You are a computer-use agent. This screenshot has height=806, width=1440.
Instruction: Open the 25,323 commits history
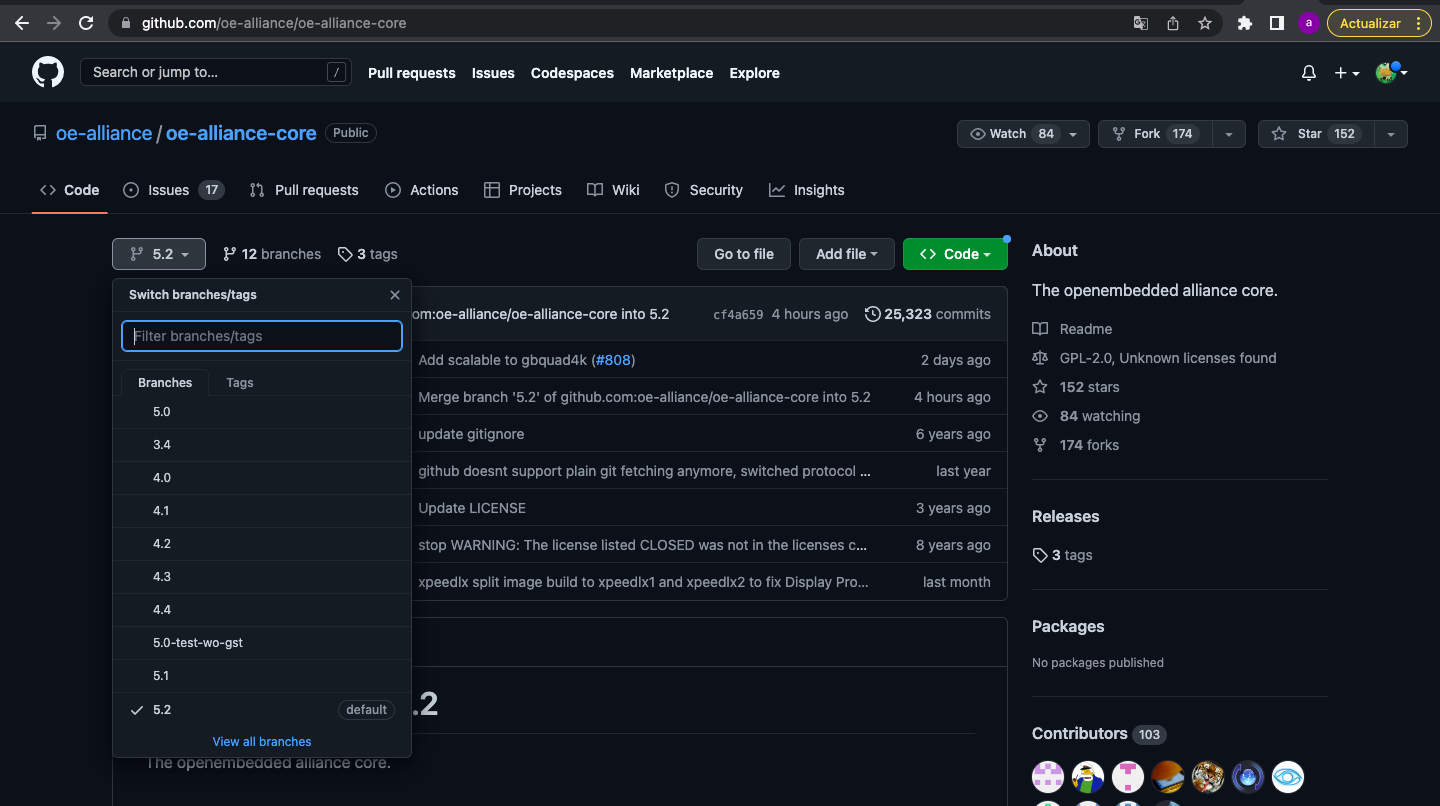point(927,314)
